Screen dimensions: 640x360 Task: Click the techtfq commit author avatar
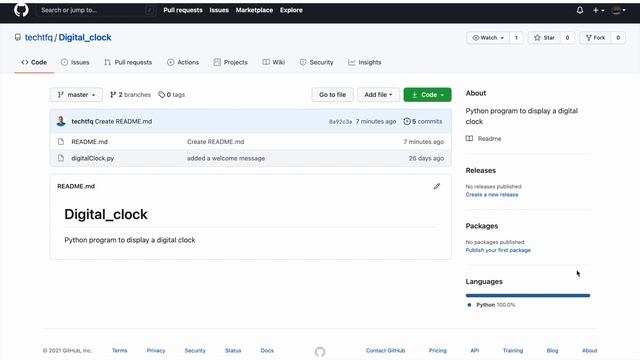[61, 121]
